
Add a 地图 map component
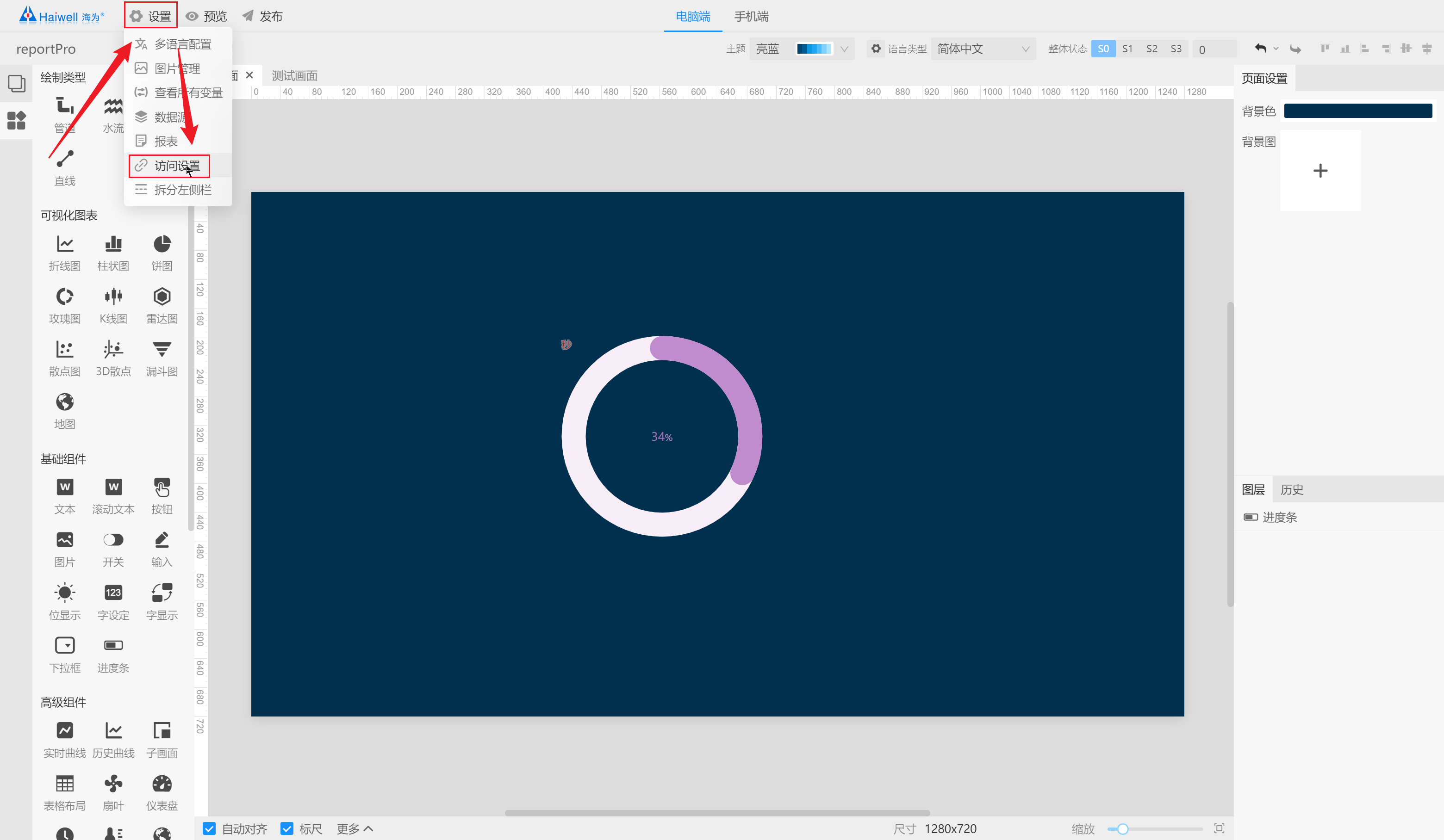(65, 411)
